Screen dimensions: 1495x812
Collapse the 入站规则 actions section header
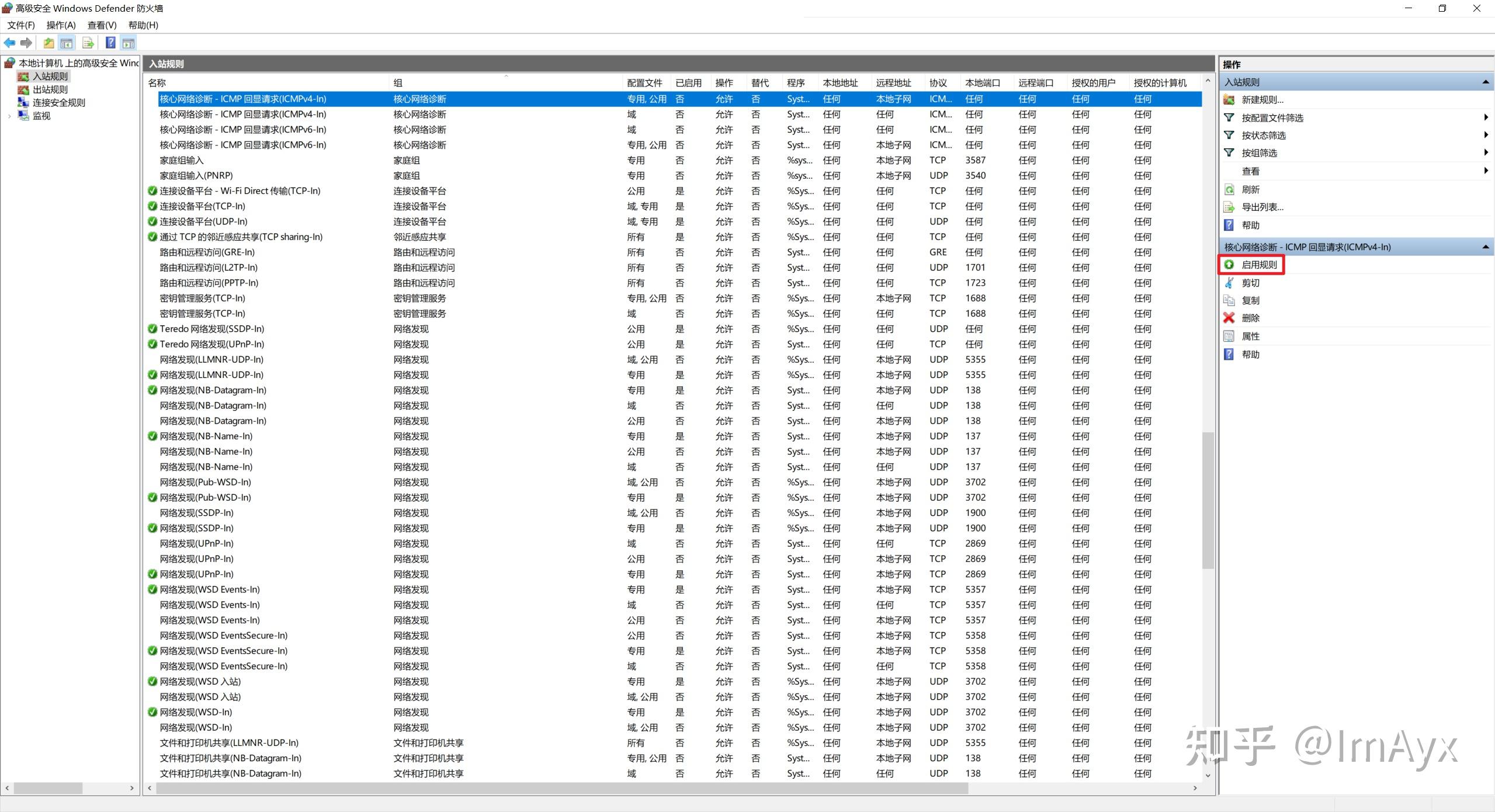1485,82
